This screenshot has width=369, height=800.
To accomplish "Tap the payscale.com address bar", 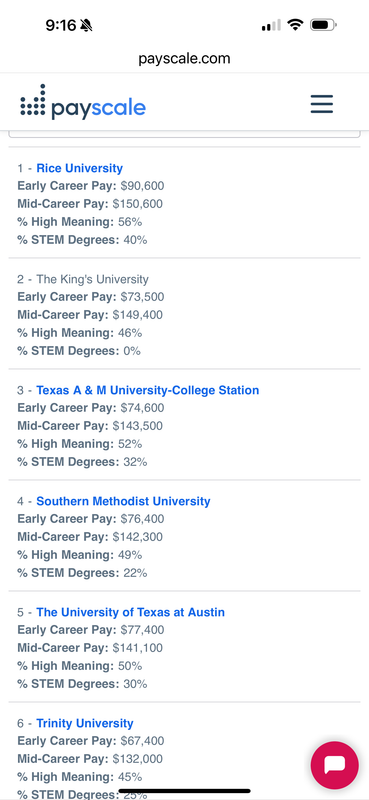I will [x=184, y=59].
